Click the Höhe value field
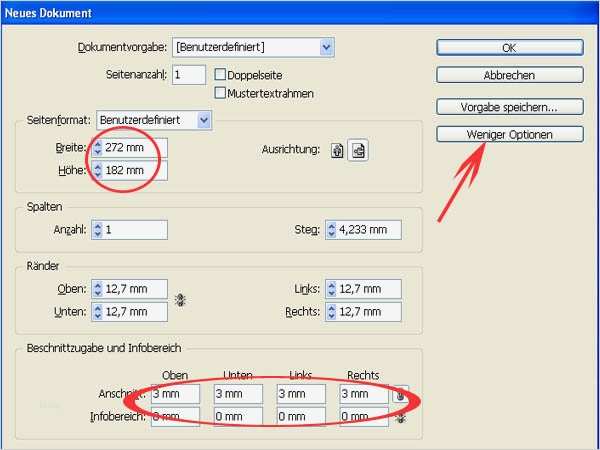This screenshot has width=600, height=450. 135,170
